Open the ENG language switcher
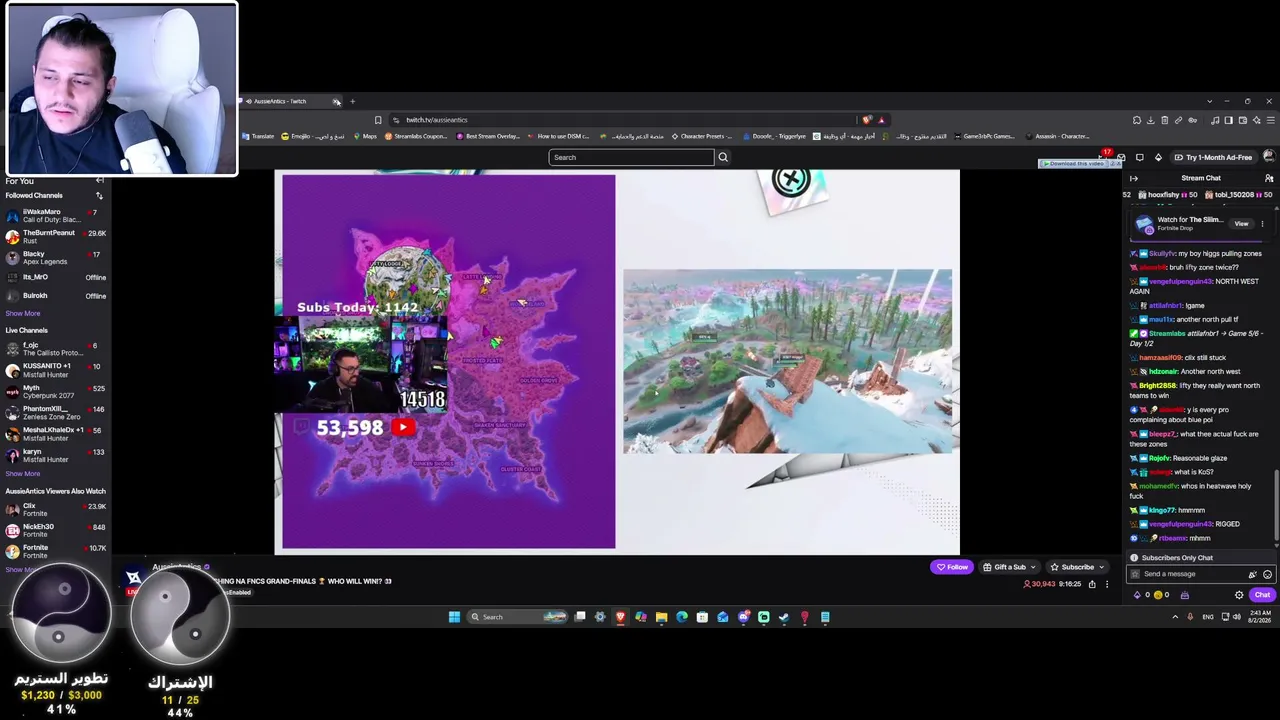This screenshot has width=1280, height=720. (1208, 617)
